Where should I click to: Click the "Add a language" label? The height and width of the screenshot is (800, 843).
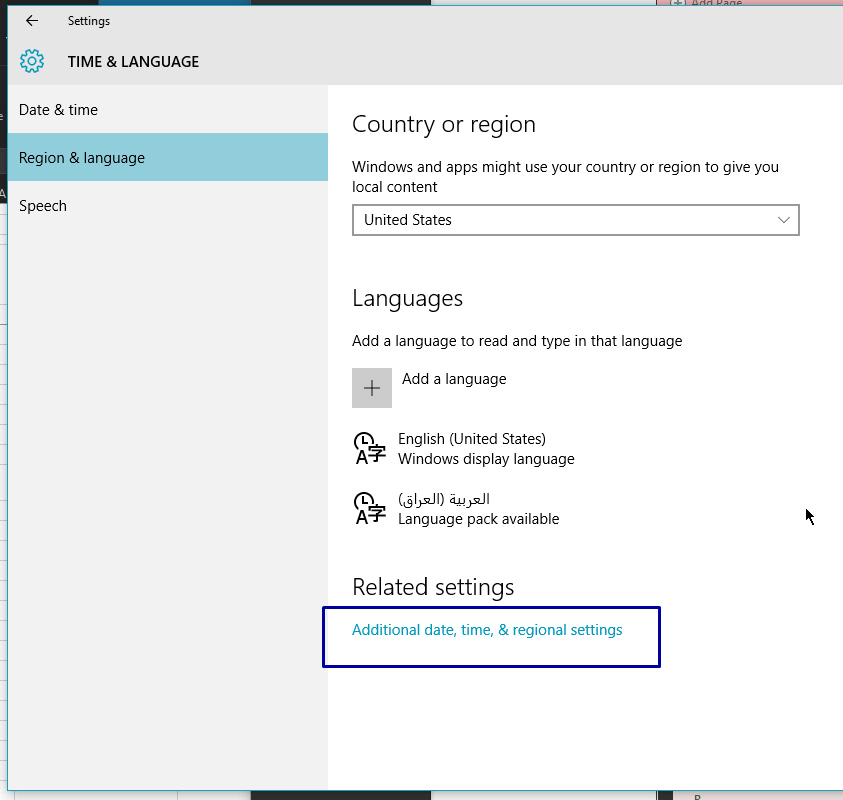click(454, 379)
